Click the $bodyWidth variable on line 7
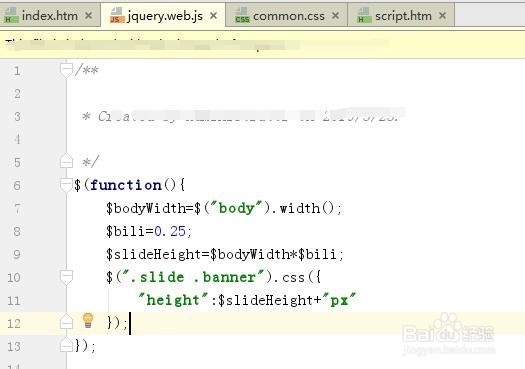 pyautogui.click(x=146, y=208)
